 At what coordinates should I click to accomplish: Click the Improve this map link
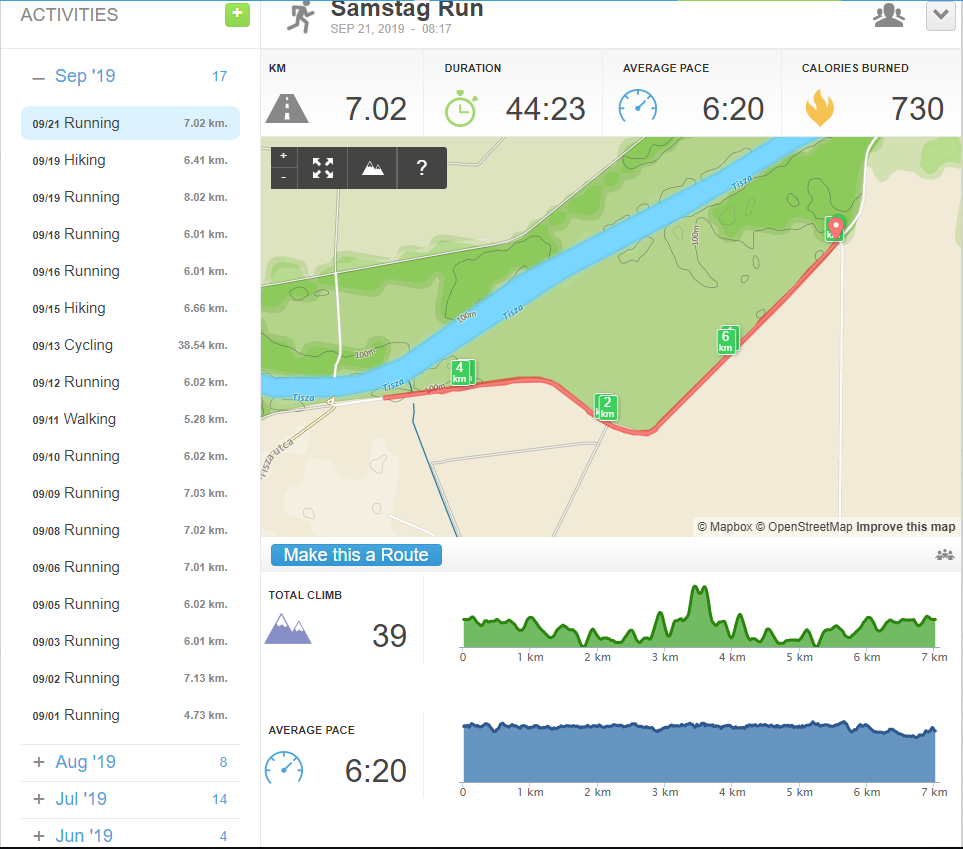[x=905, y=526]
